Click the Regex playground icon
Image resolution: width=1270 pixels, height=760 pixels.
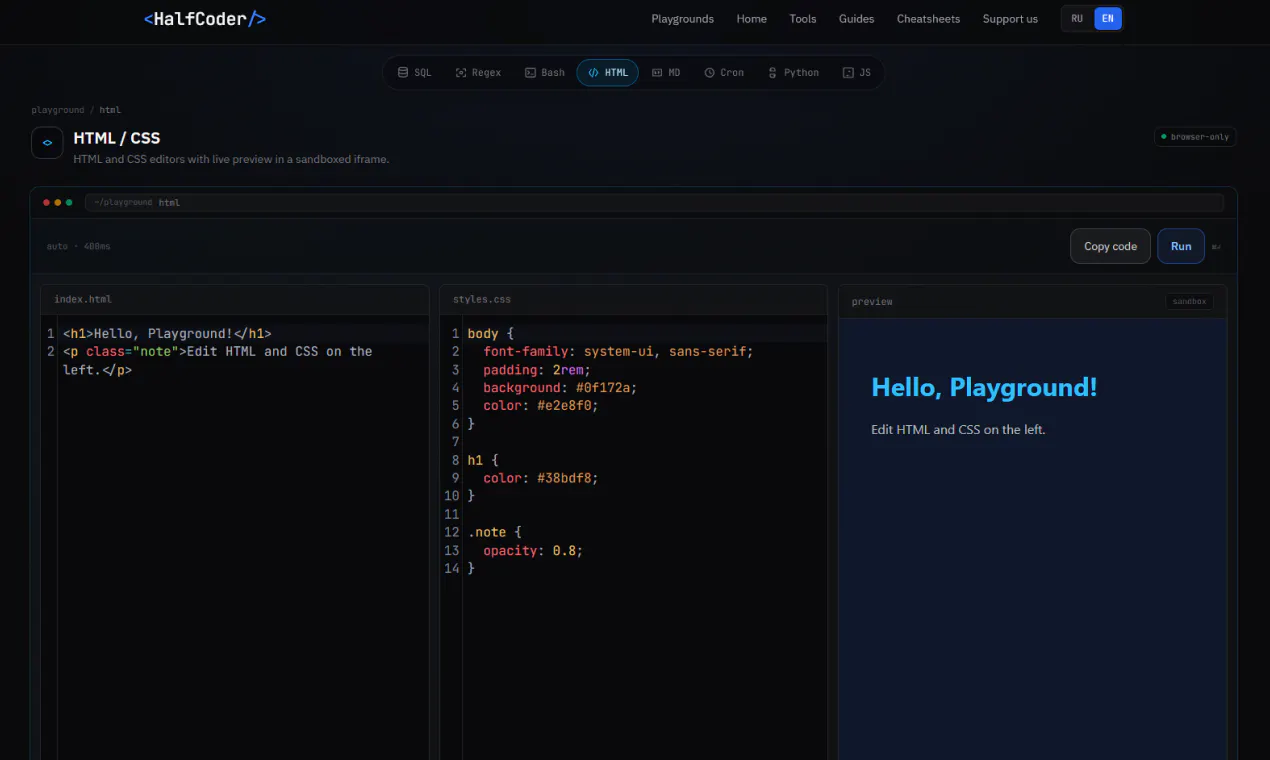tap(461, 73)
